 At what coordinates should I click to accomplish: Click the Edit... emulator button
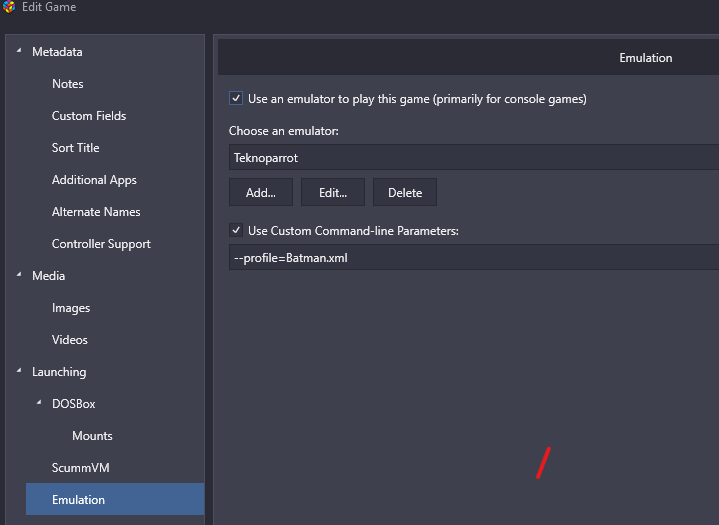point(333,193)
